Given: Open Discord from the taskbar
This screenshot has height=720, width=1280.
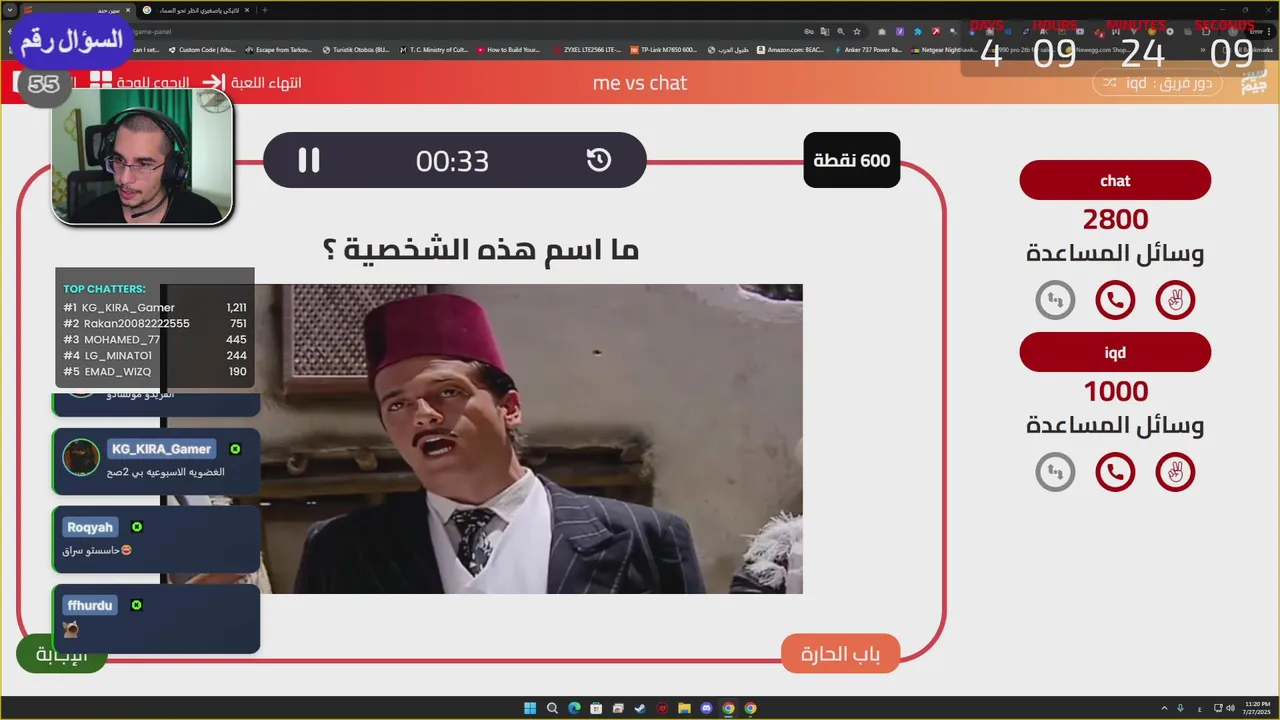Looking at the screenshot, I should click(706, 708).
